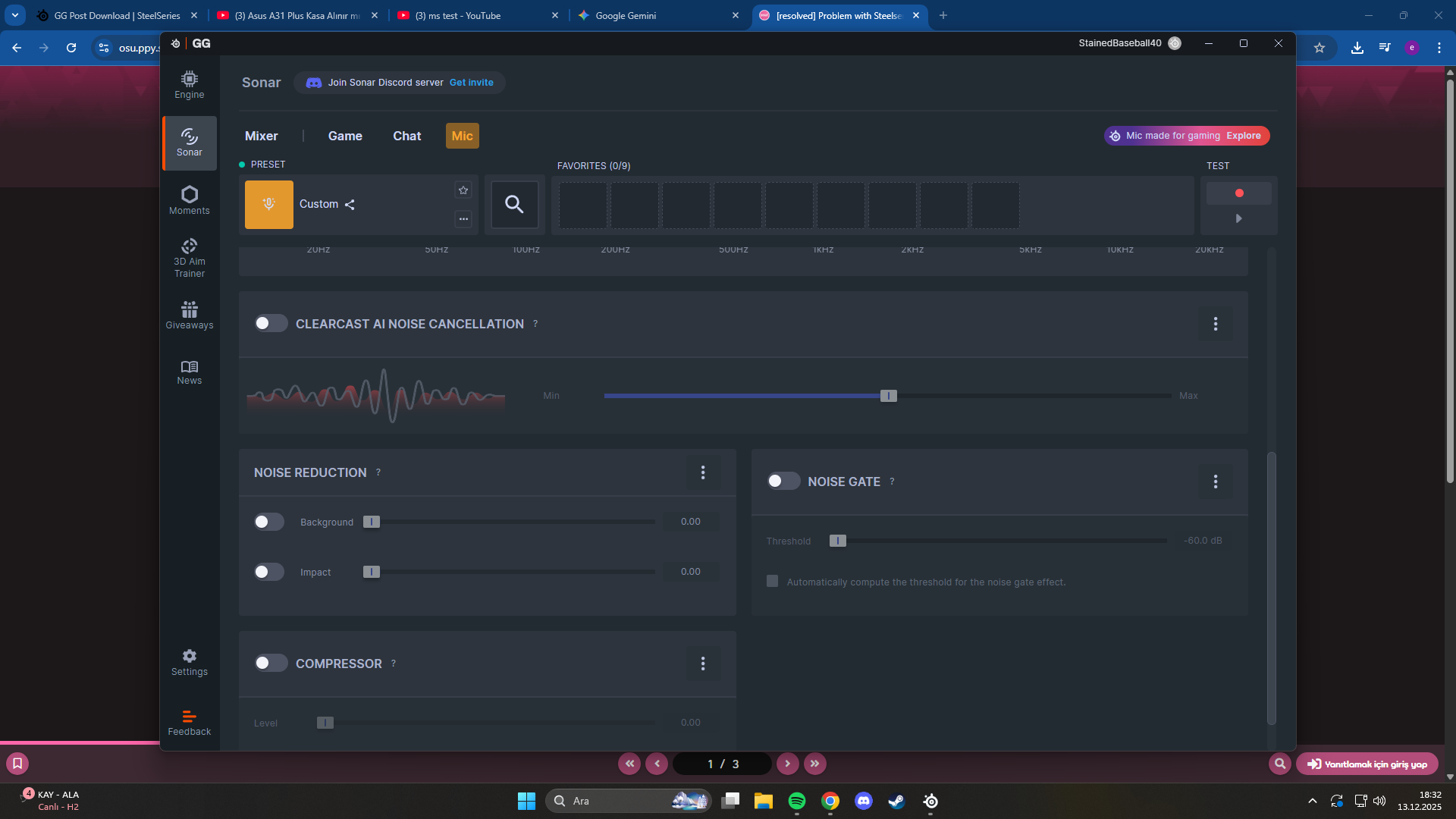Click the Sonar panel vertical scrollbar
1456x819 pixels.
tap(1272, 588)
